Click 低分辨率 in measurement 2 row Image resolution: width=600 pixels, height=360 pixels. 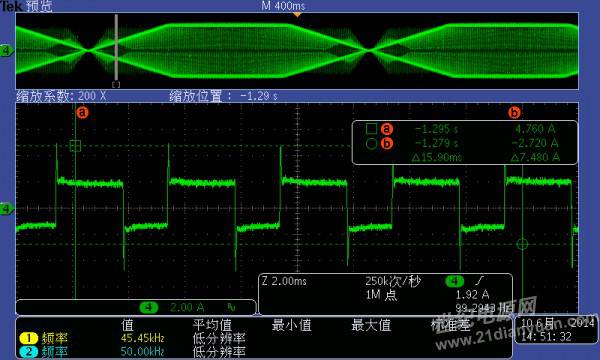[x=219, y=352]
